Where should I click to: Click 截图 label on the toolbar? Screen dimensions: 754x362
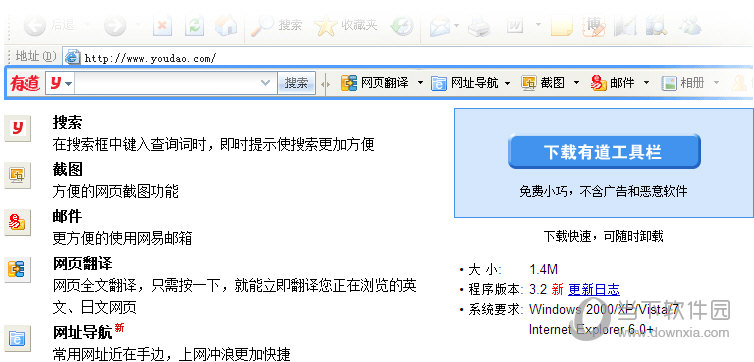tap(553, 83)
